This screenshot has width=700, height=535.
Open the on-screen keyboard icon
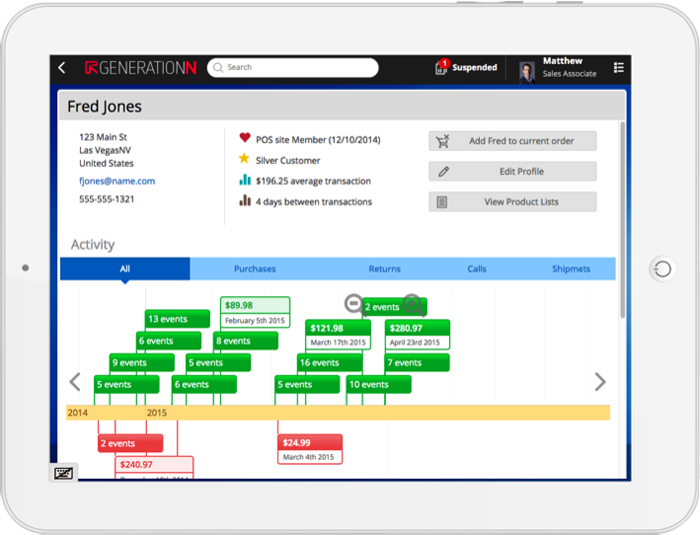[63, 472]
